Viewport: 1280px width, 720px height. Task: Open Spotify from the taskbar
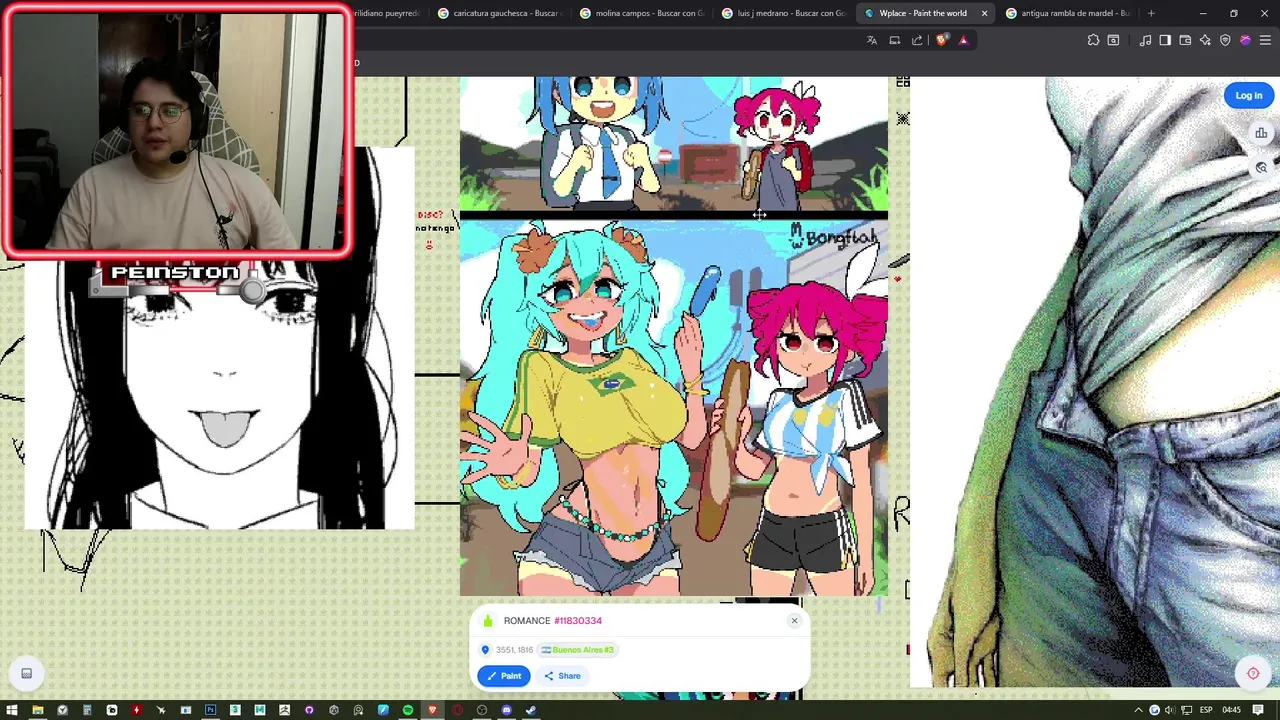pos(408,710)
